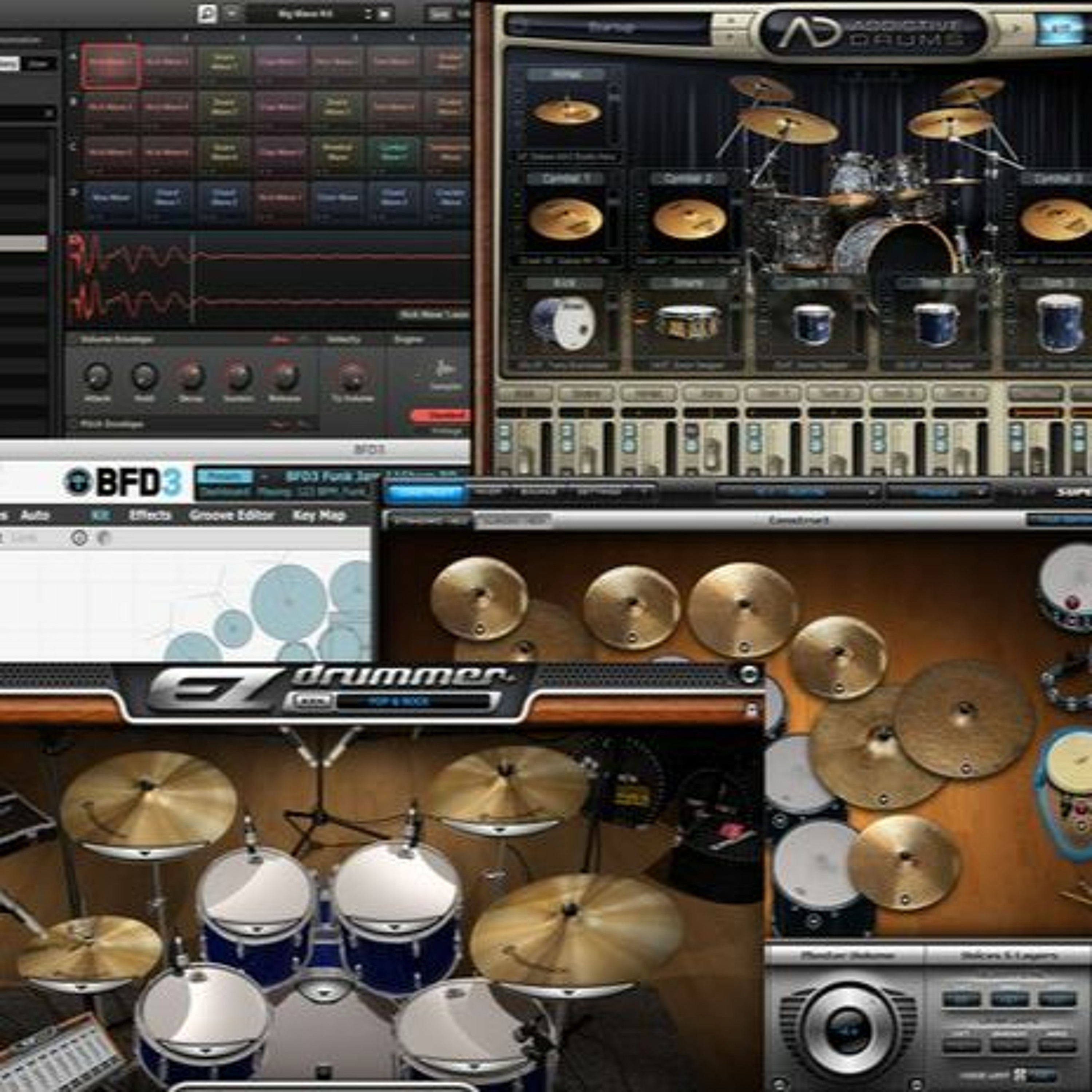Toggle the top blue button on Hihat mixer channel

tap(629, 431)
